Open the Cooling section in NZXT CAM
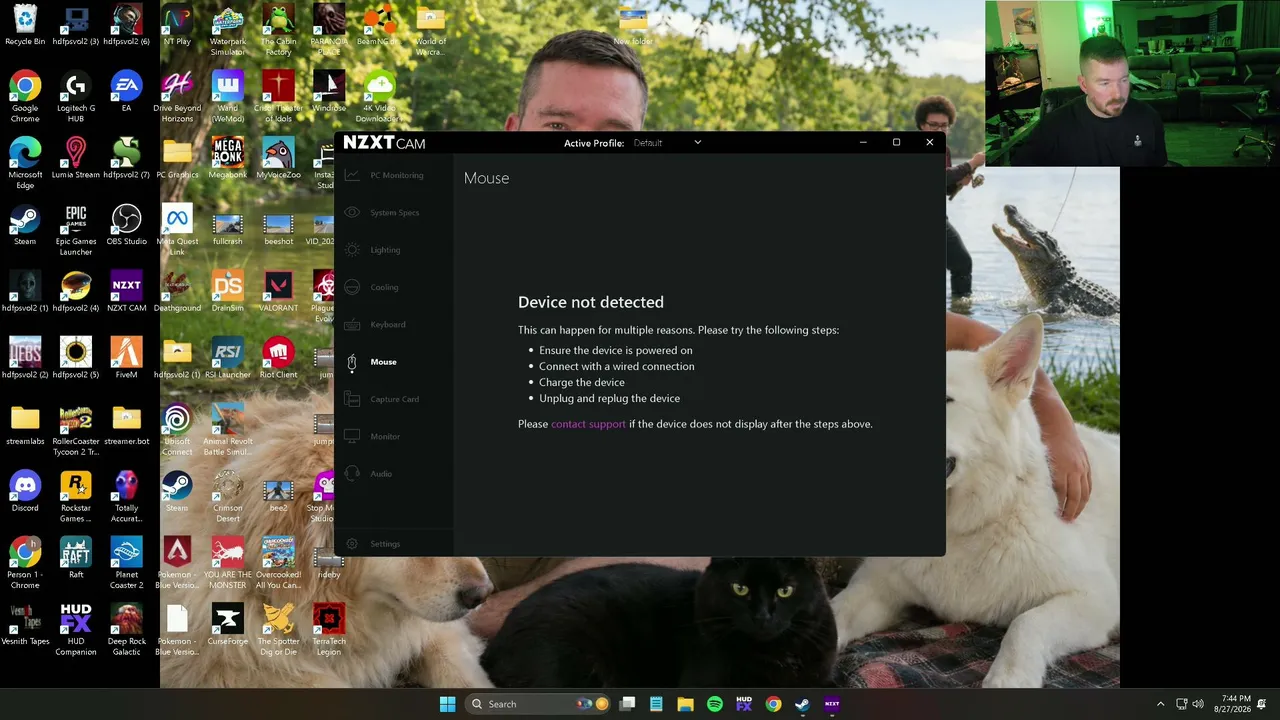The width and height of the screenshot is (1280, 720). pyautogui.click(x=385, y=287)
